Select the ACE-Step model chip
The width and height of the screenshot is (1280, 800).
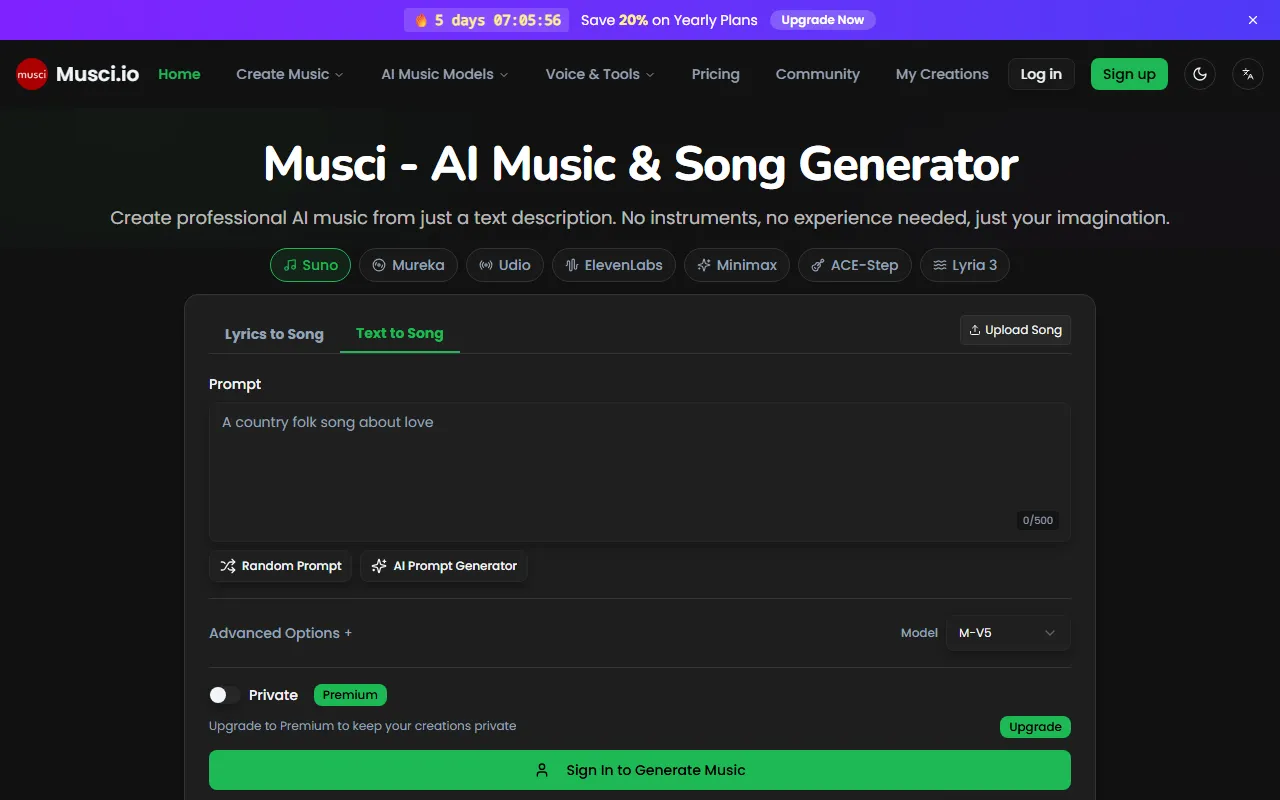pyautogui.click(x=854, y=265)
